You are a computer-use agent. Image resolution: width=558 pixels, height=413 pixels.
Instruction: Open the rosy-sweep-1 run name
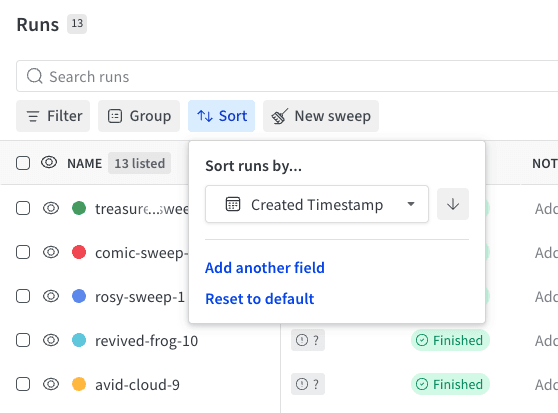[x=140, y=297]
